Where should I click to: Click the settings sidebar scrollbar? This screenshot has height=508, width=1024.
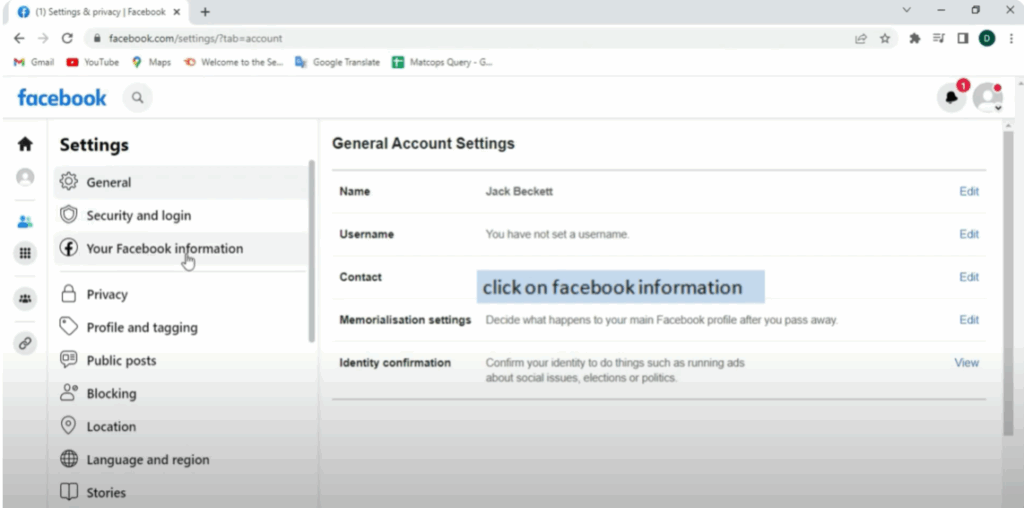(312, 251)
